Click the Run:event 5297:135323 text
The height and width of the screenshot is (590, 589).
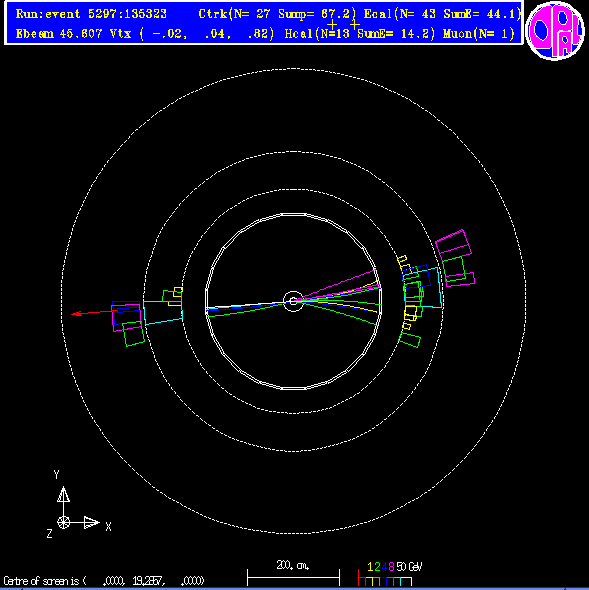91,14
